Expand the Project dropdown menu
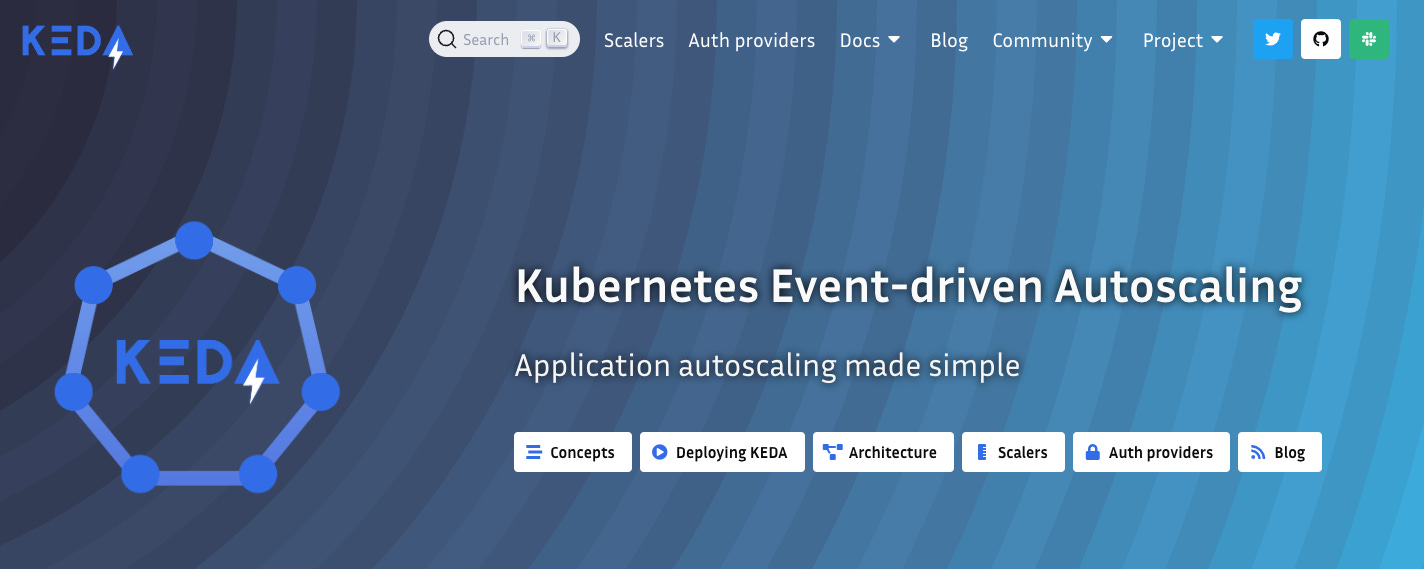This screenshot has width=1424, height=569. [x=1183, y=40]
